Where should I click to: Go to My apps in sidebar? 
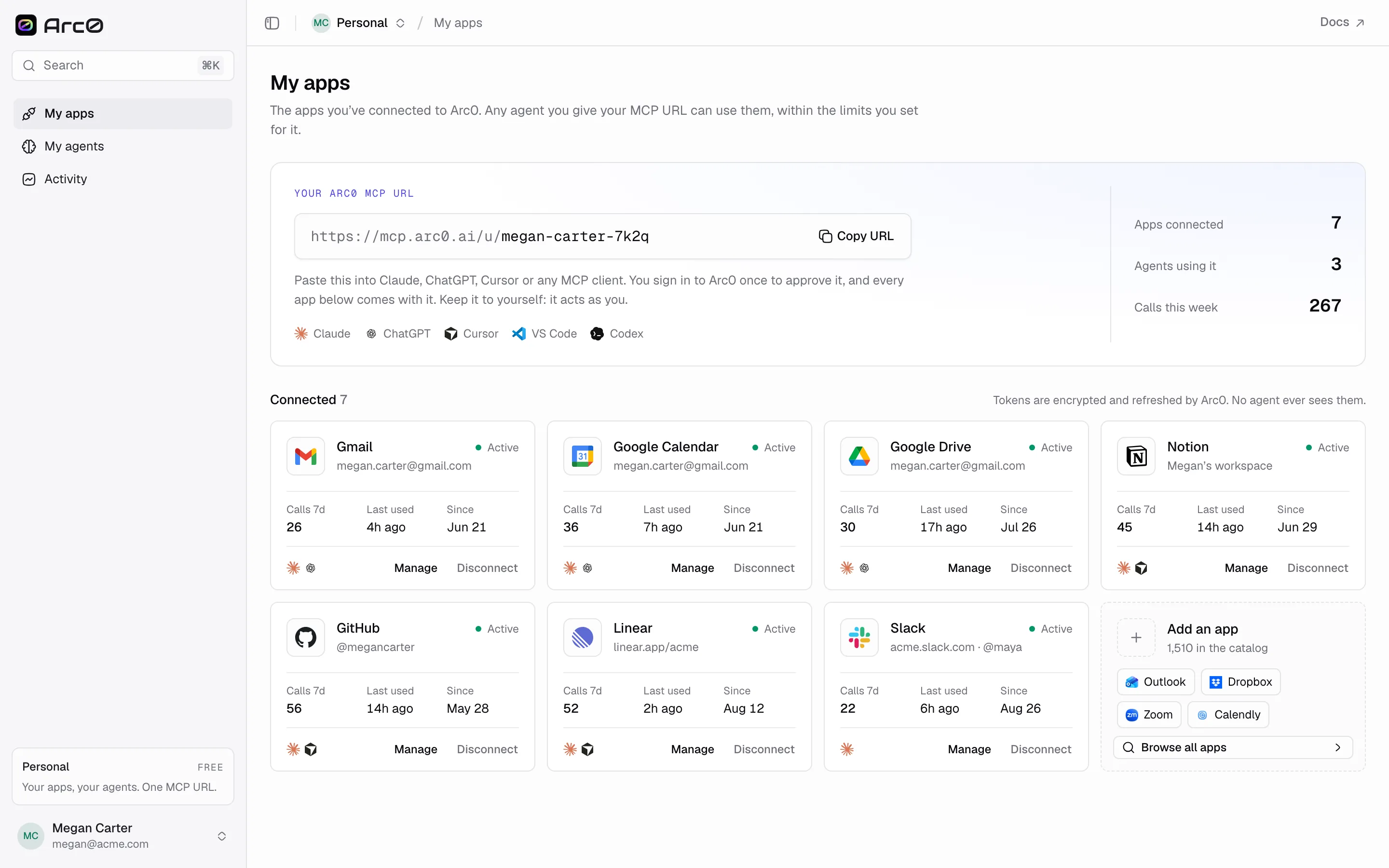123,114
